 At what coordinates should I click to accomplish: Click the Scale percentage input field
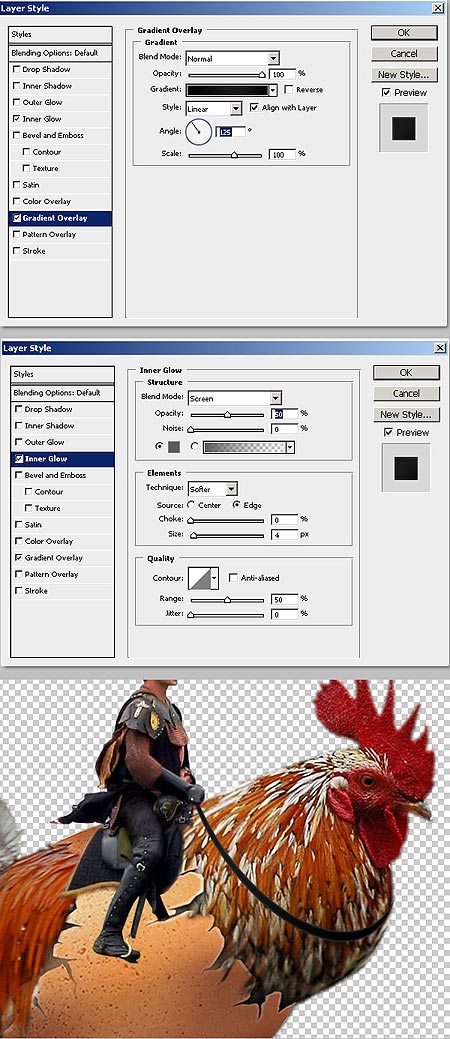[x=282, y=154]
